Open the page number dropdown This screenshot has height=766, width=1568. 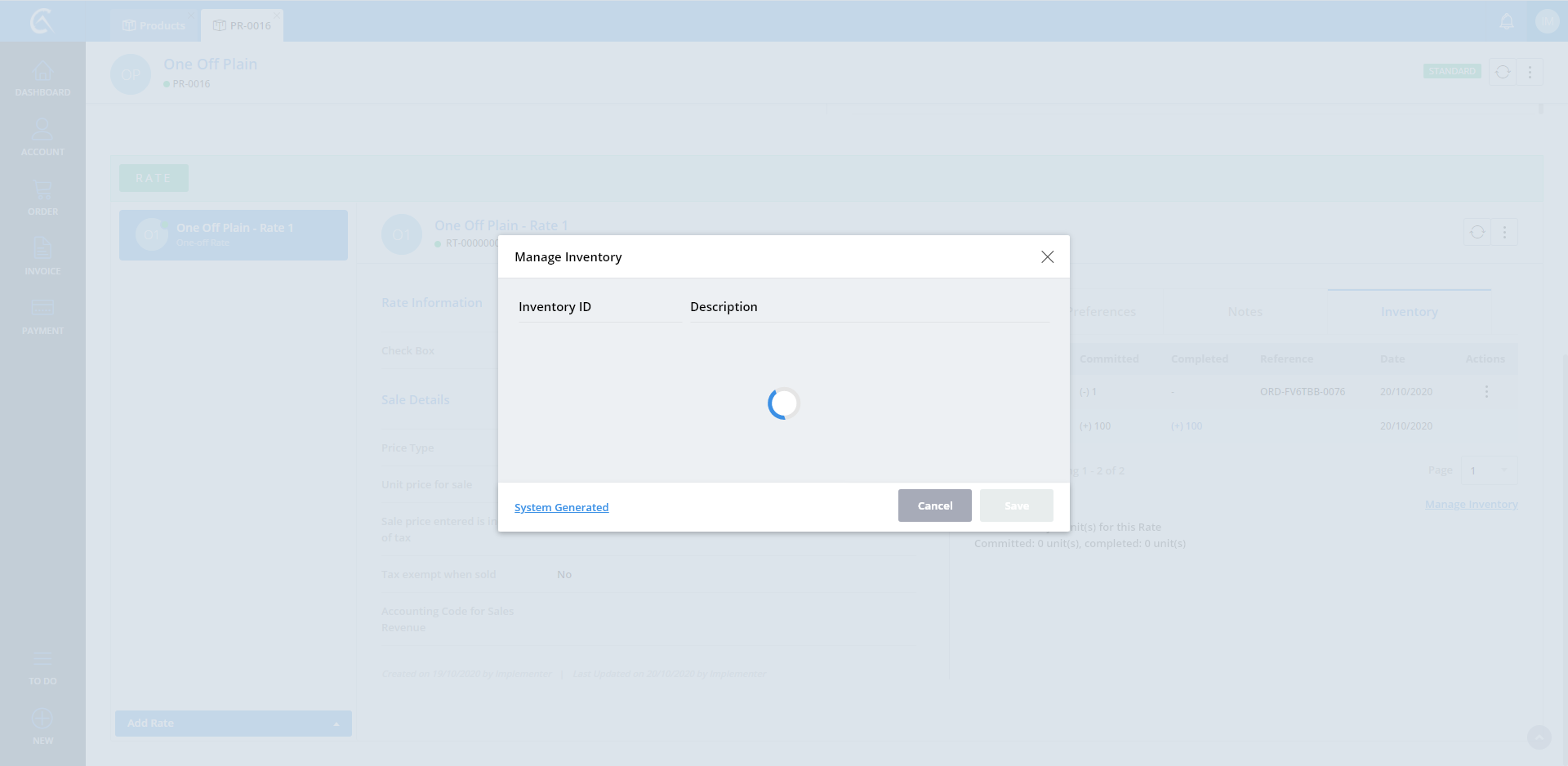tap(1489, 470)
